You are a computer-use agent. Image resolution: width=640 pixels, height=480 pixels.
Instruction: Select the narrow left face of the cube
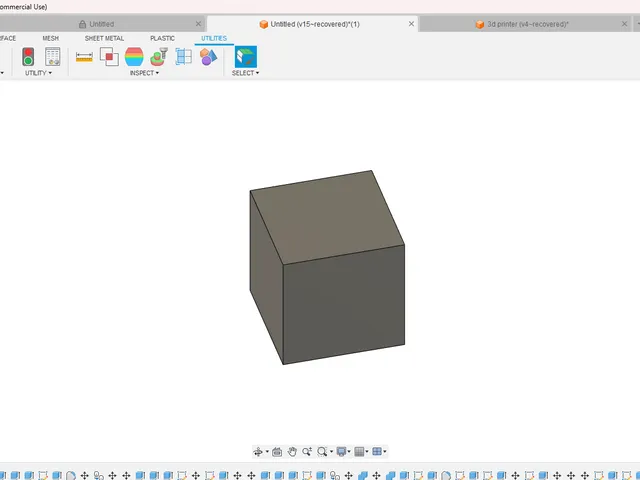[x=267, y=278]
